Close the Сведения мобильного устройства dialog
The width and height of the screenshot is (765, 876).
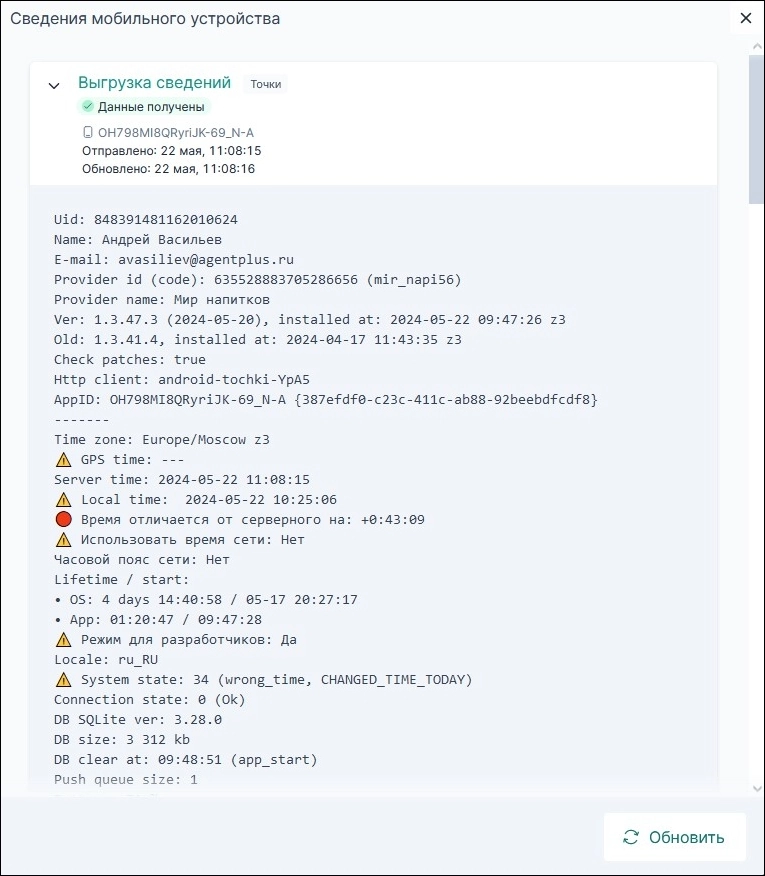click(x=745, y=18)
